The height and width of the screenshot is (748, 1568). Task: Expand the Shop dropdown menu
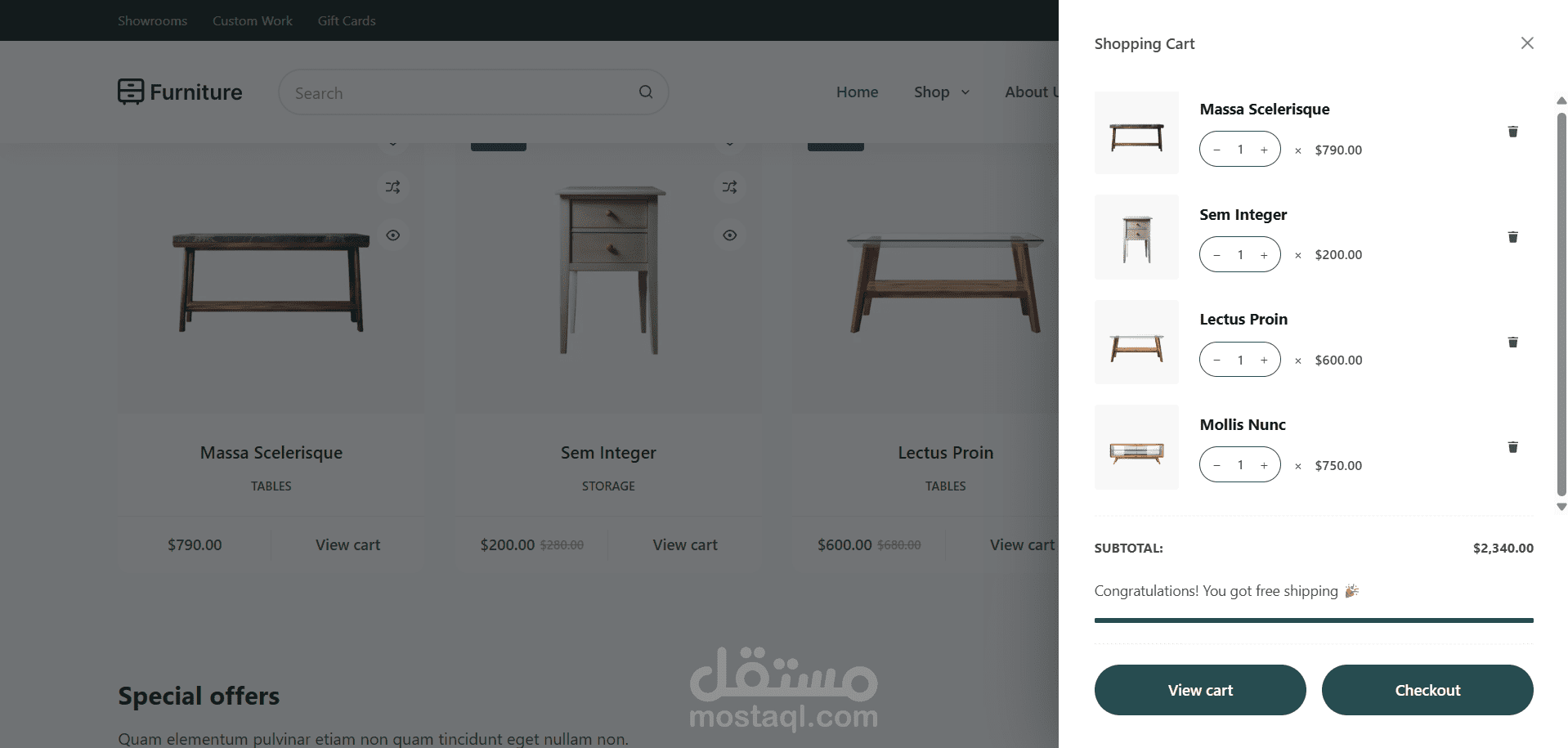click(942, 92)
